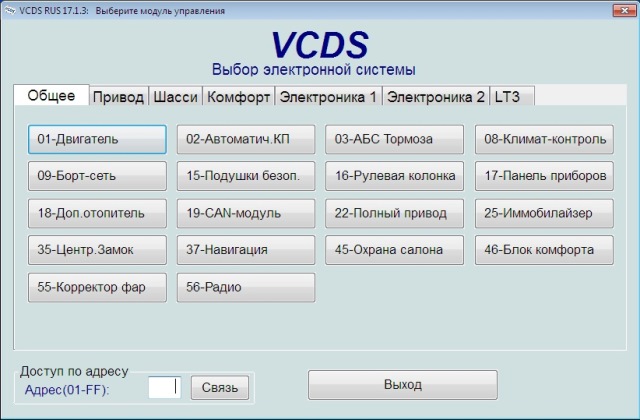This screenshot has height=420, width=640.
Task: Open 37-Навигация module
Action: (246, 250)
